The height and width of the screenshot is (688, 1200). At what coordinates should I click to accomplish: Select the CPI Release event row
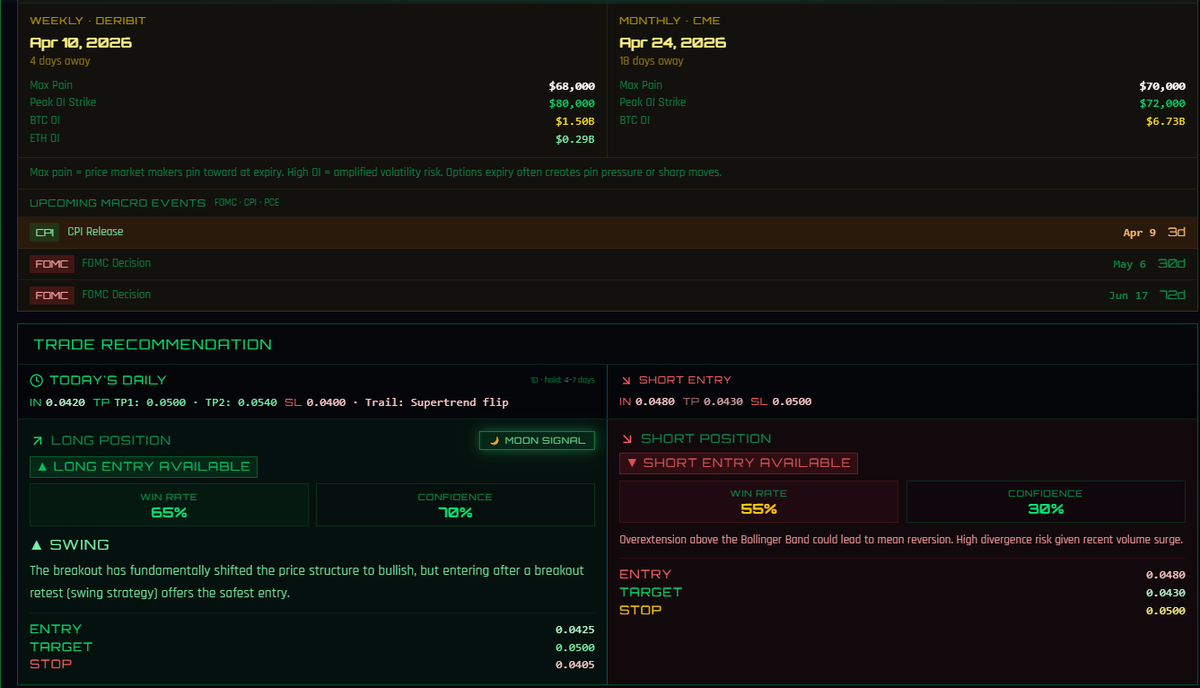tap(607, 232)
